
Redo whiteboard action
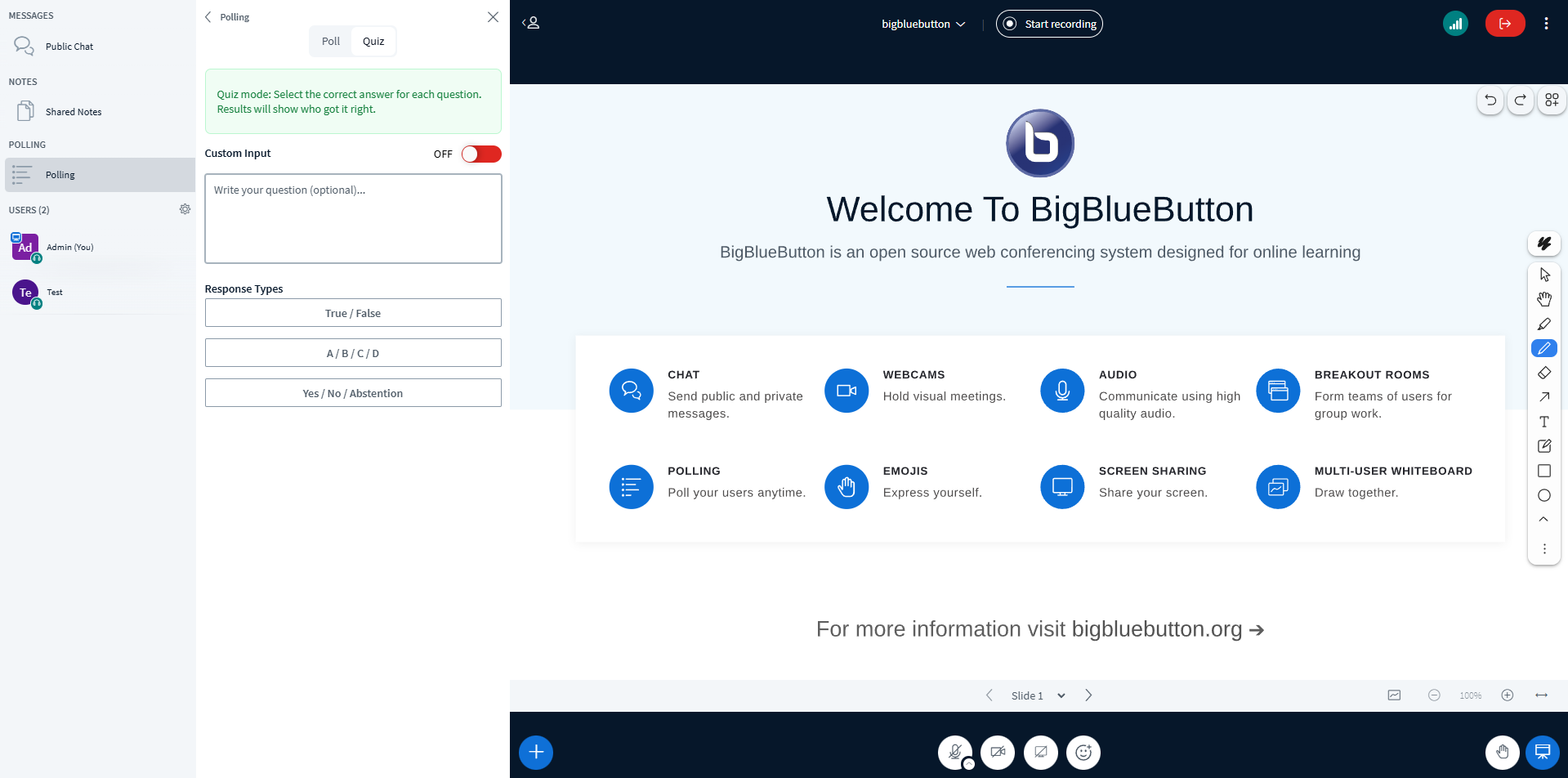tap(1521, 100)
